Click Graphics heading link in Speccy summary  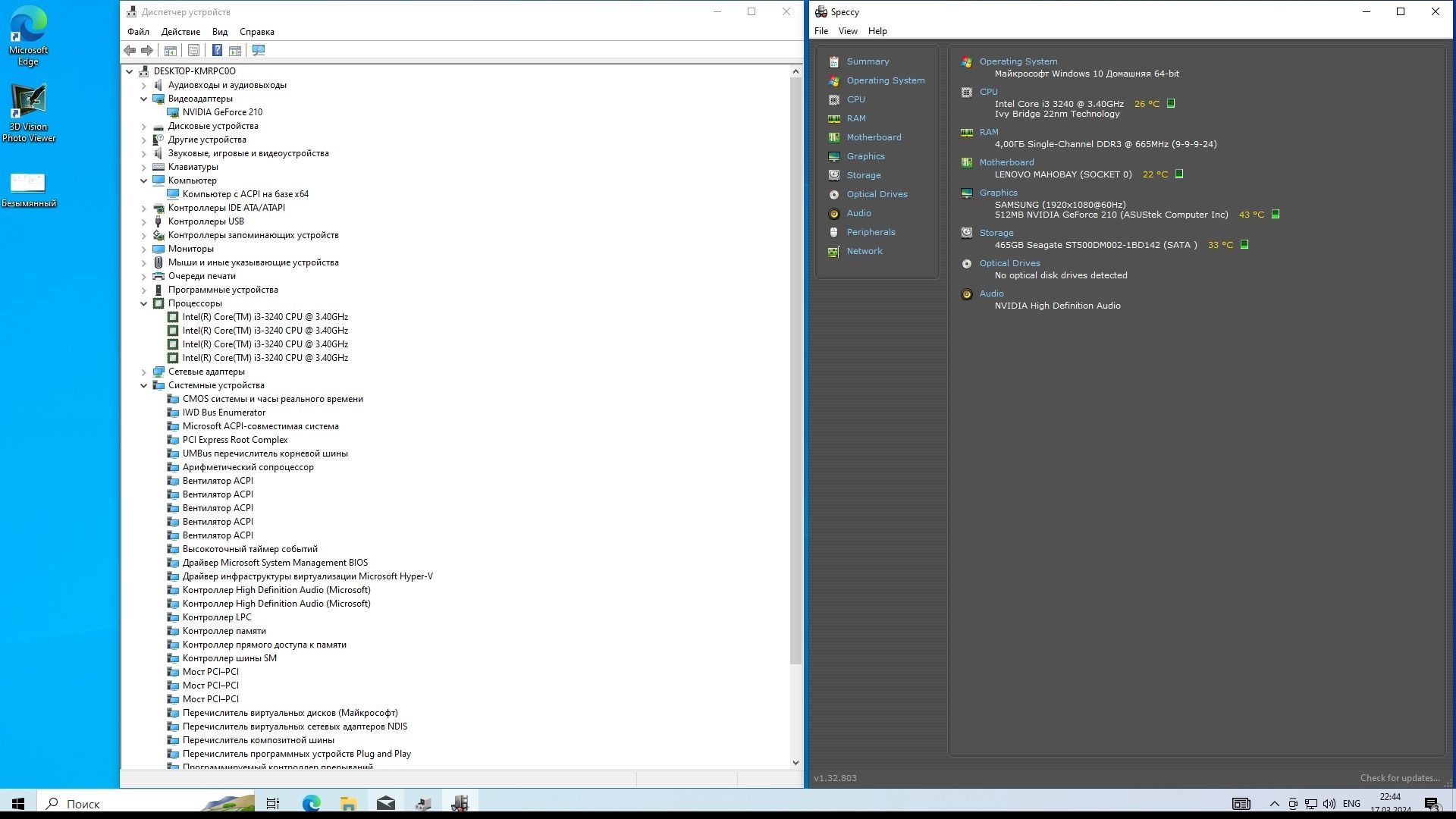click(998, 193)
